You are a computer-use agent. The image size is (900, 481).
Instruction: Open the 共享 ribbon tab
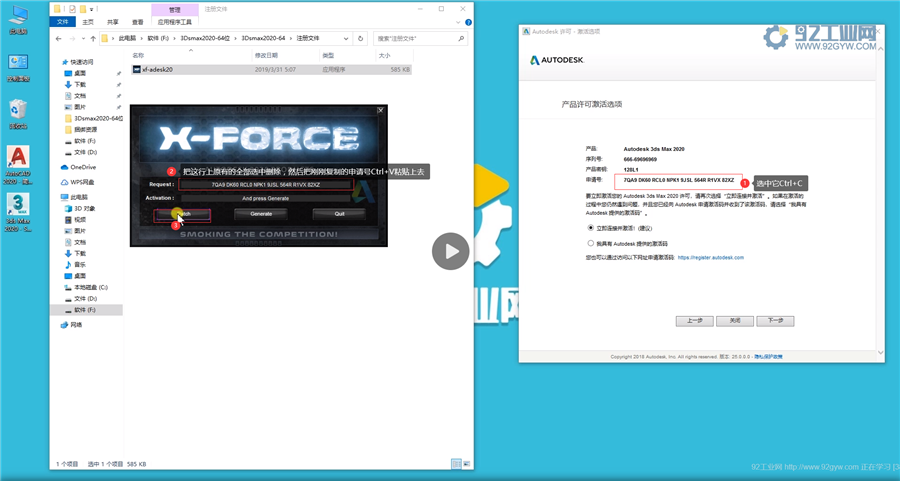pyautogui.click(x=112, y=22)
